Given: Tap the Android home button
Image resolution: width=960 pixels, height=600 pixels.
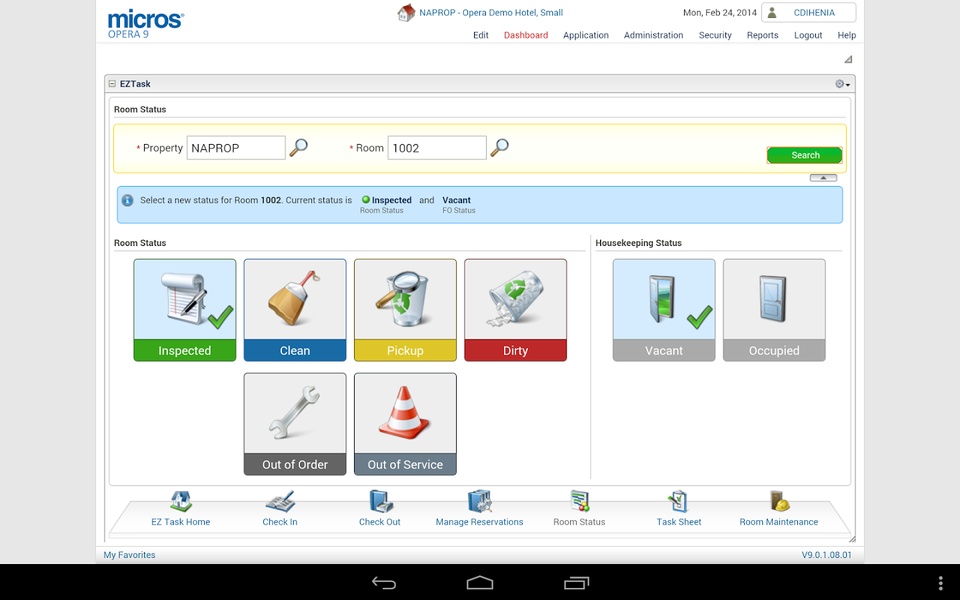Looking at the screenshot, I should 480,583.
